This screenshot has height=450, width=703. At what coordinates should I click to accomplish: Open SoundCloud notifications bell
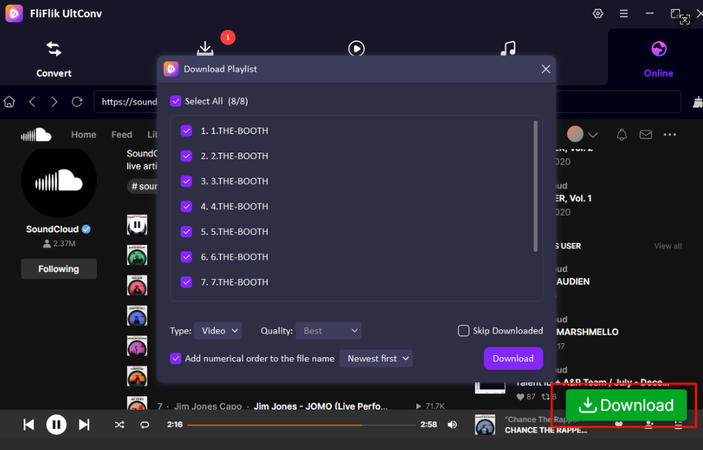tap(621, 134)
